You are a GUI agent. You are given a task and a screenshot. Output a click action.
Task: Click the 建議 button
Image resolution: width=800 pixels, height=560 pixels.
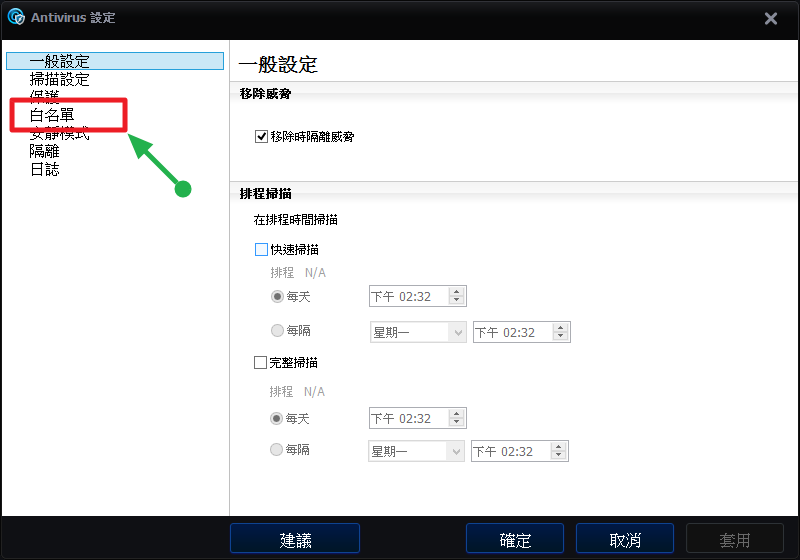coord(294,539)
